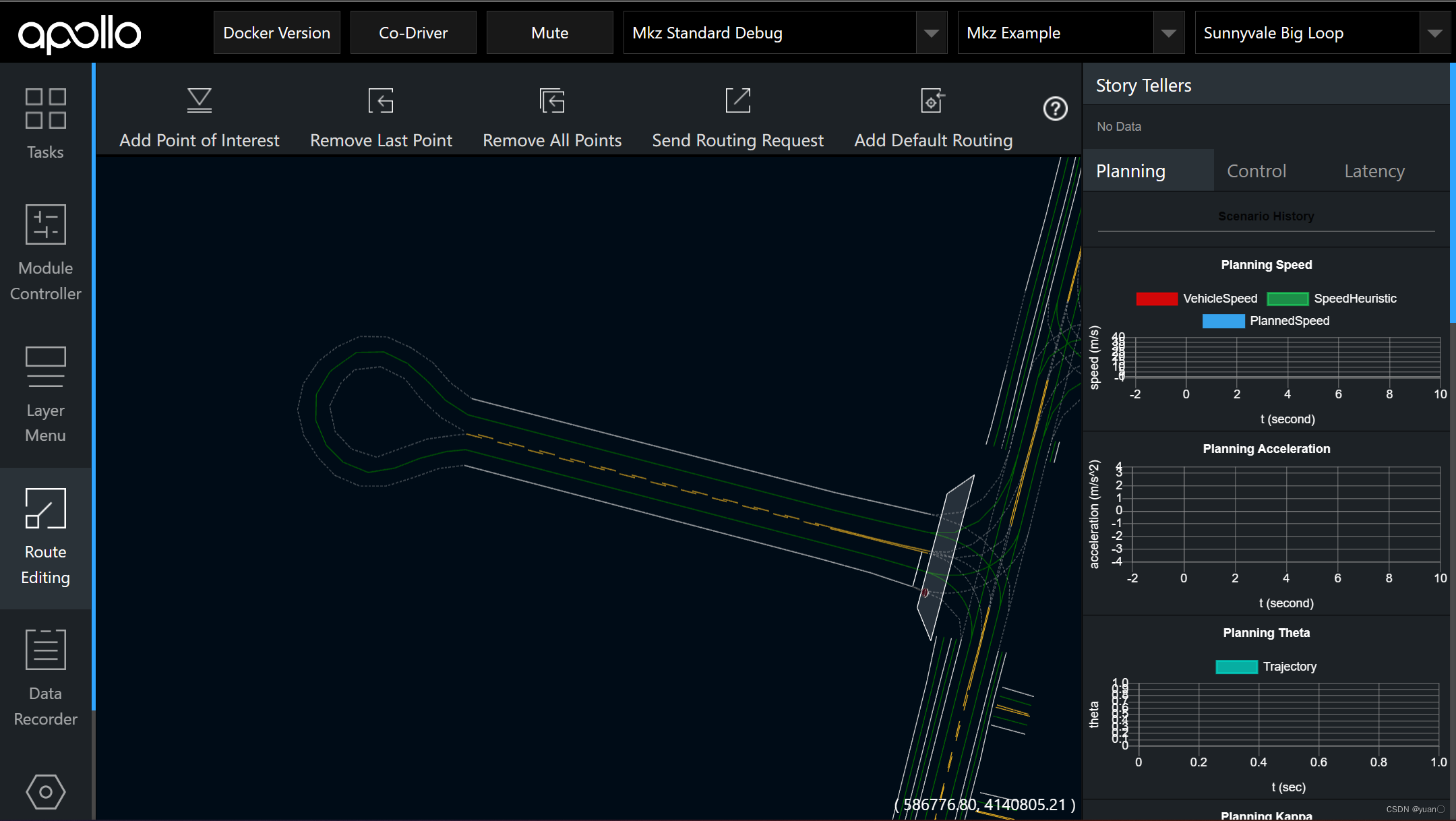Toggle the SpeedHeuristic green legend swatch
This screenshot has width=1456, height=821.
pyautogui.click(x=1287, y=299)
